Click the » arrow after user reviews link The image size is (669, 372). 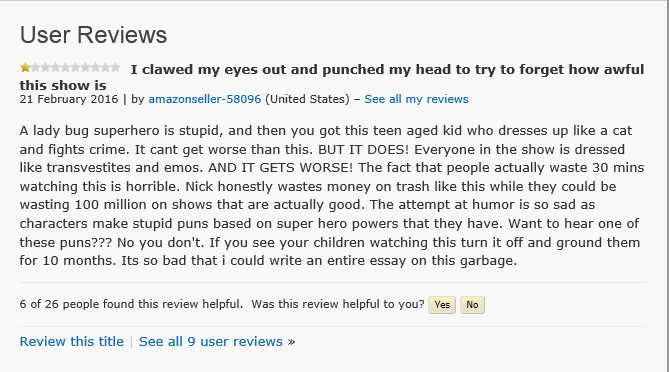pos(291,342)
